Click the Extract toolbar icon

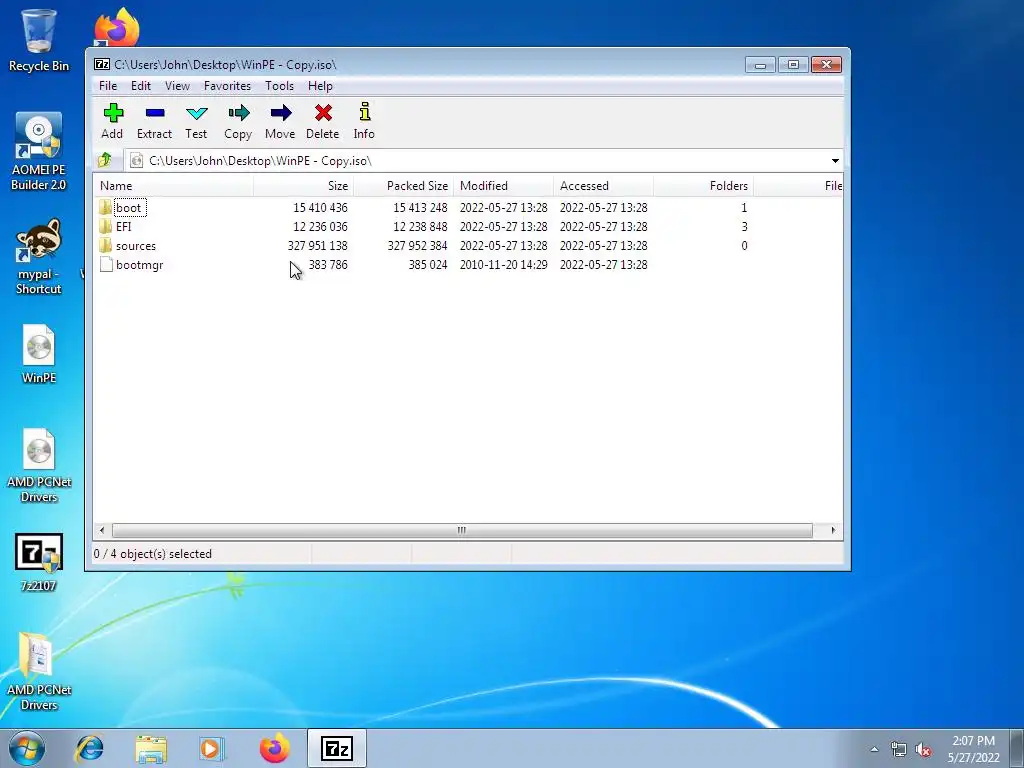point(154,113)
